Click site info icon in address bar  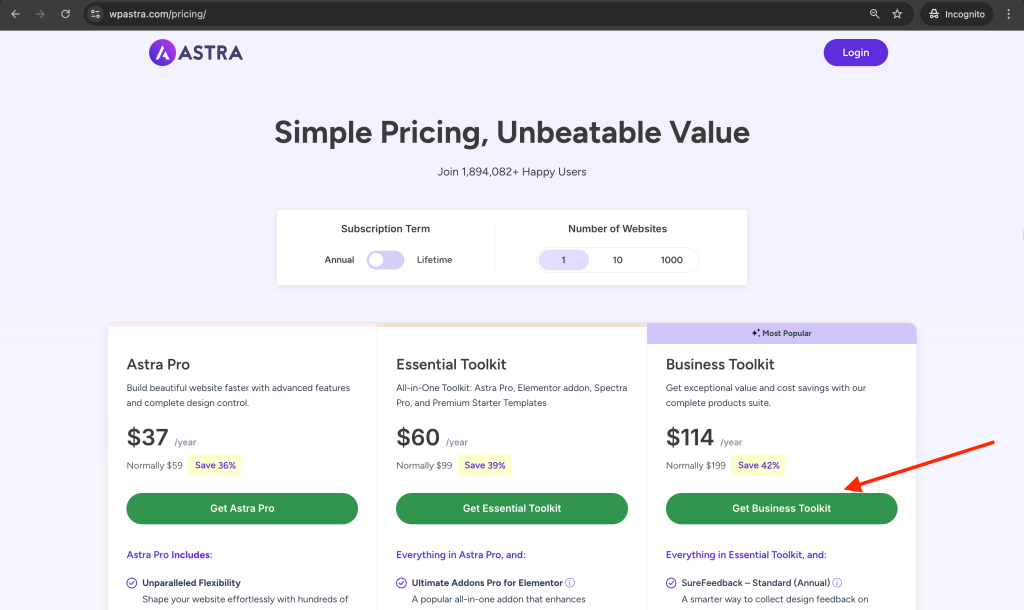point(95,14)
